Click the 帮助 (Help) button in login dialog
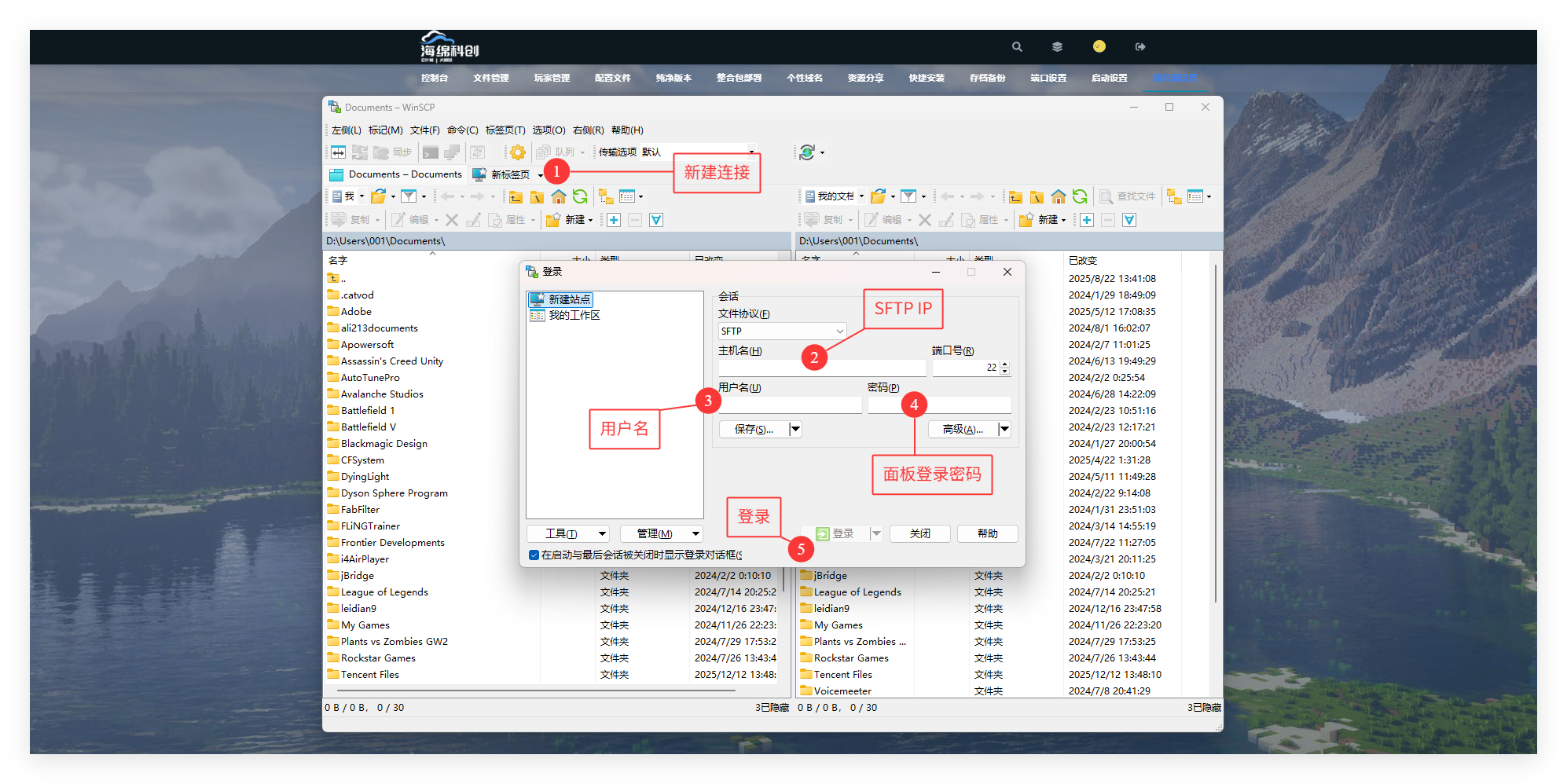Viewport: 1567px width, 784px height. point(987,534)
